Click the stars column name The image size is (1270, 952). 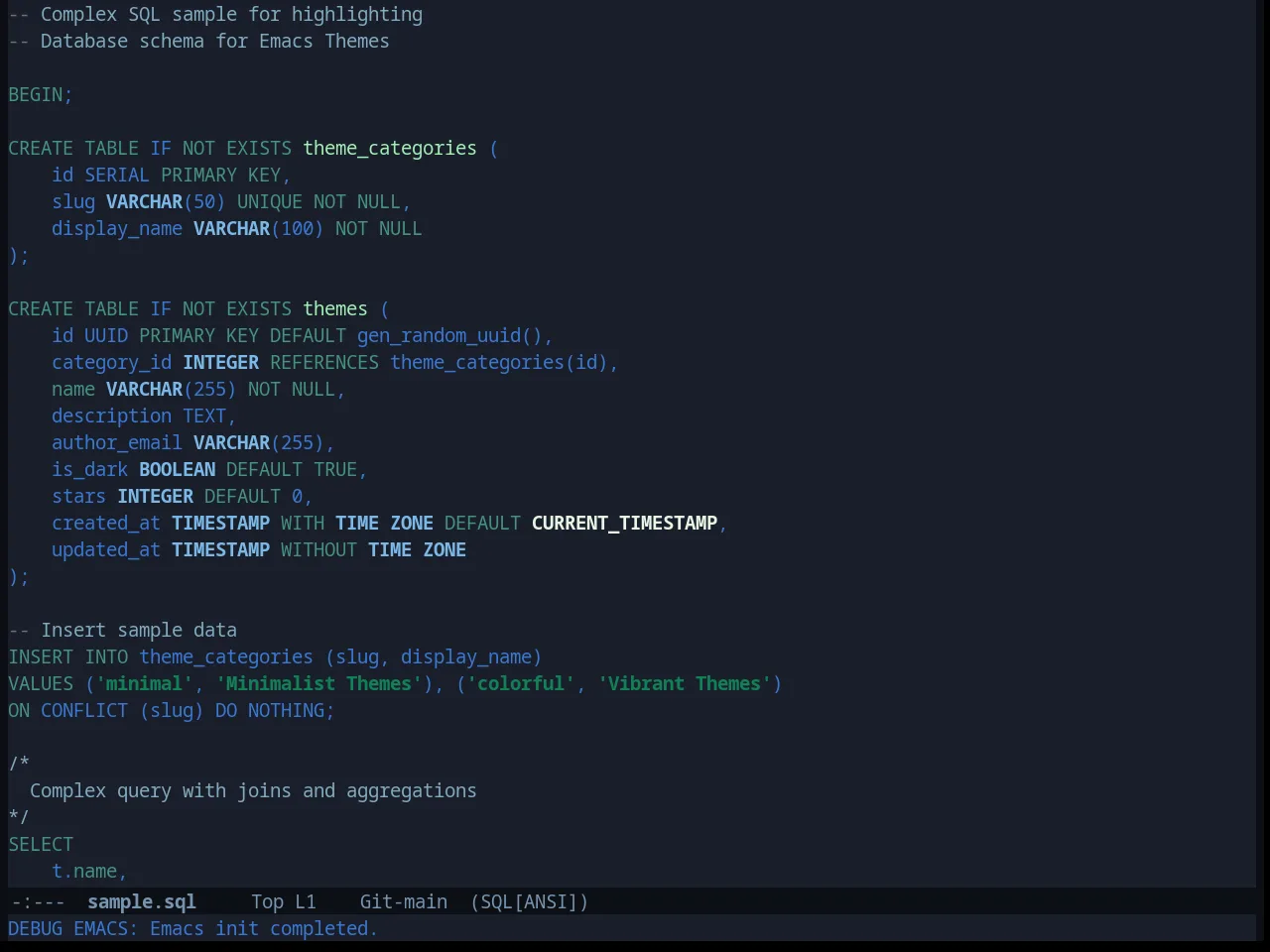pyautogui.click(x=79, y=496)
